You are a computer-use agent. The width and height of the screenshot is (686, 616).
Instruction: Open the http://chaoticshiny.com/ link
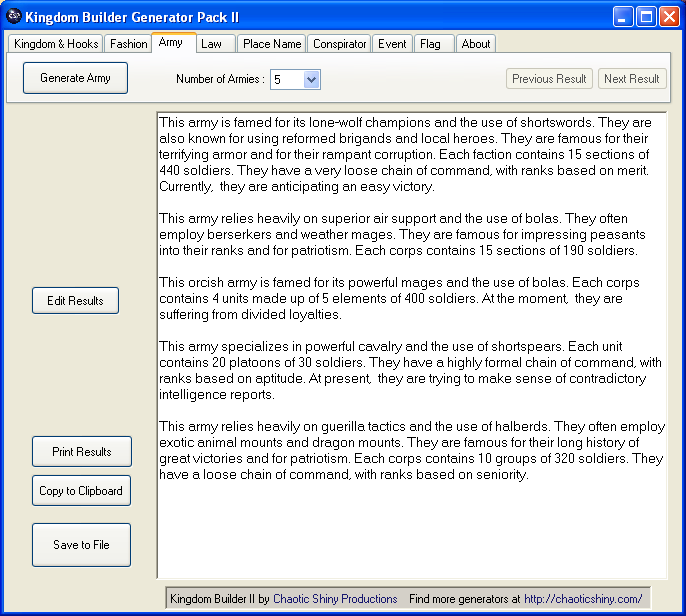click(x=583, y=598)
